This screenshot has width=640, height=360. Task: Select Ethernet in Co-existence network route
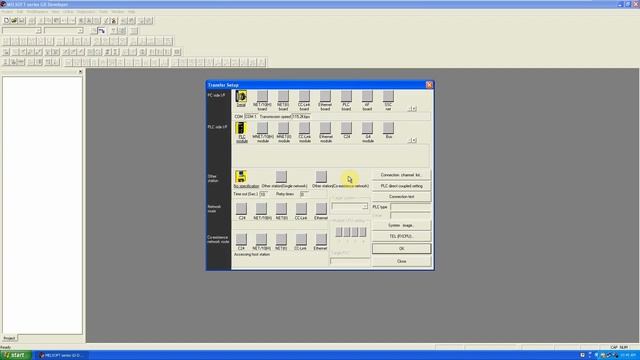click(321, 240)
